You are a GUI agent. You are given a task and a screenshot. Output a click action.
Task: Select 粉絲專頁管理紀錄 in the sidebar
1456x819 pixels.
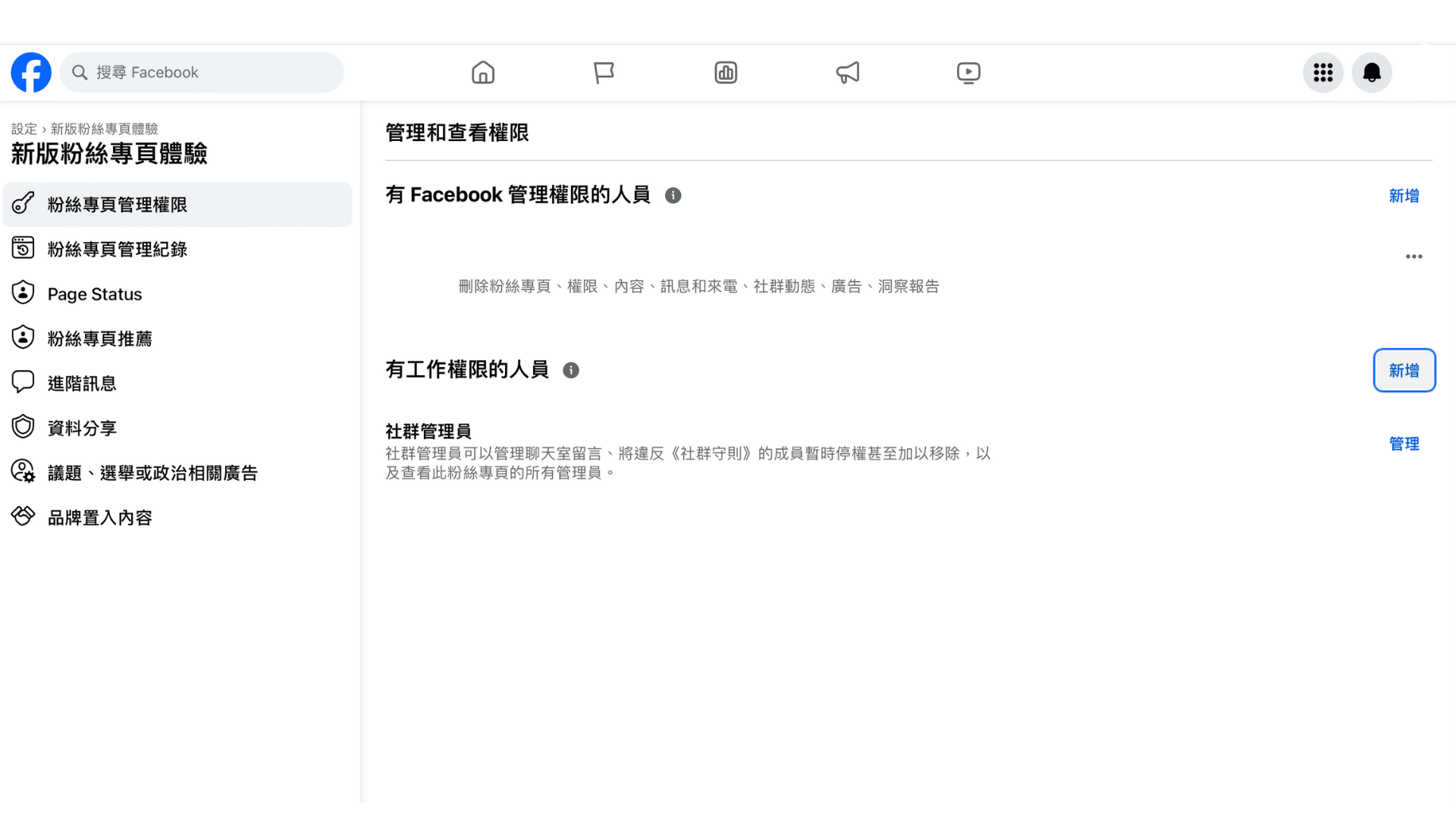[x=118, y=249]
